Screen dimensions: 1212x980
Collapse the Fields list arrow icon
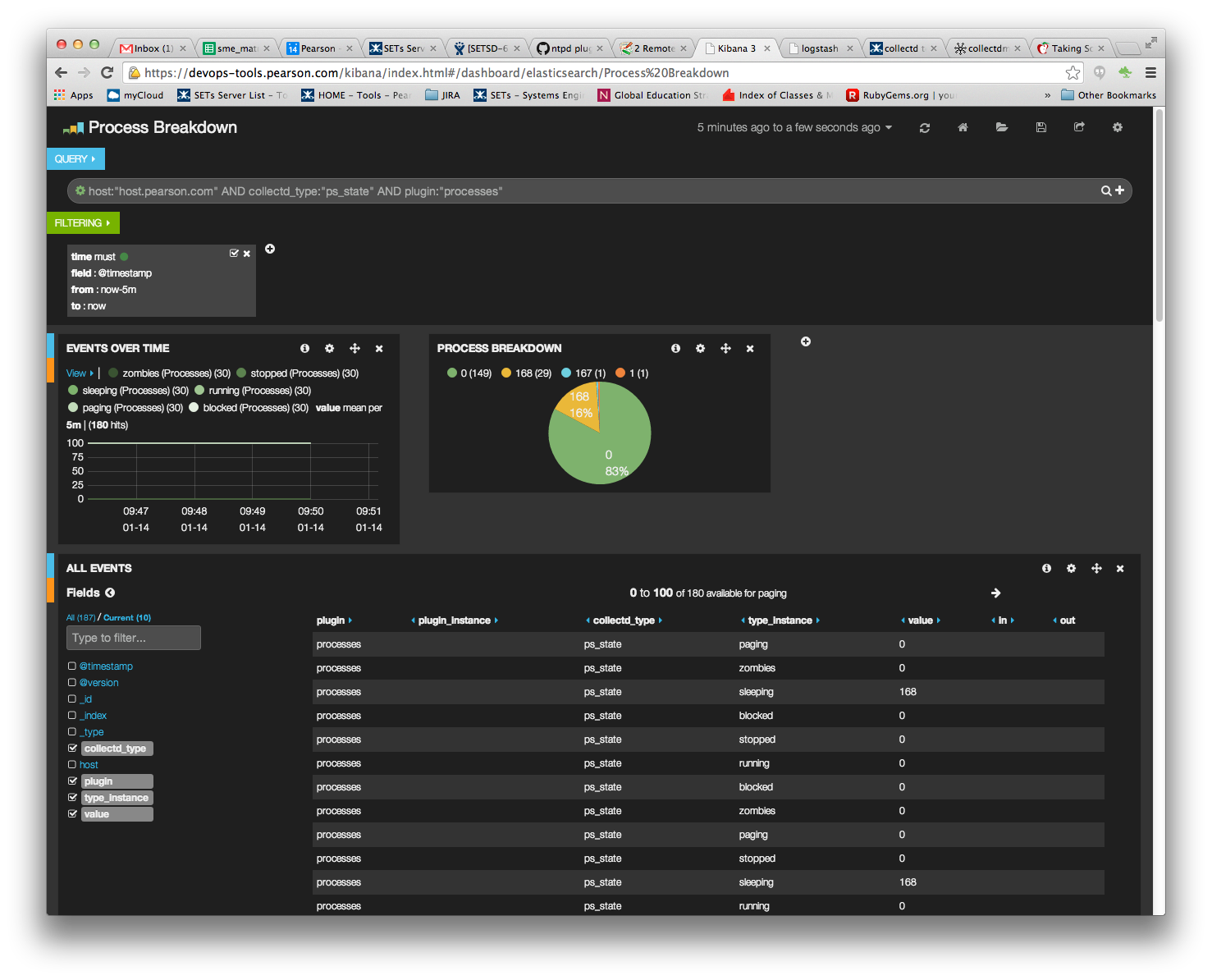[x=110, y=593]
